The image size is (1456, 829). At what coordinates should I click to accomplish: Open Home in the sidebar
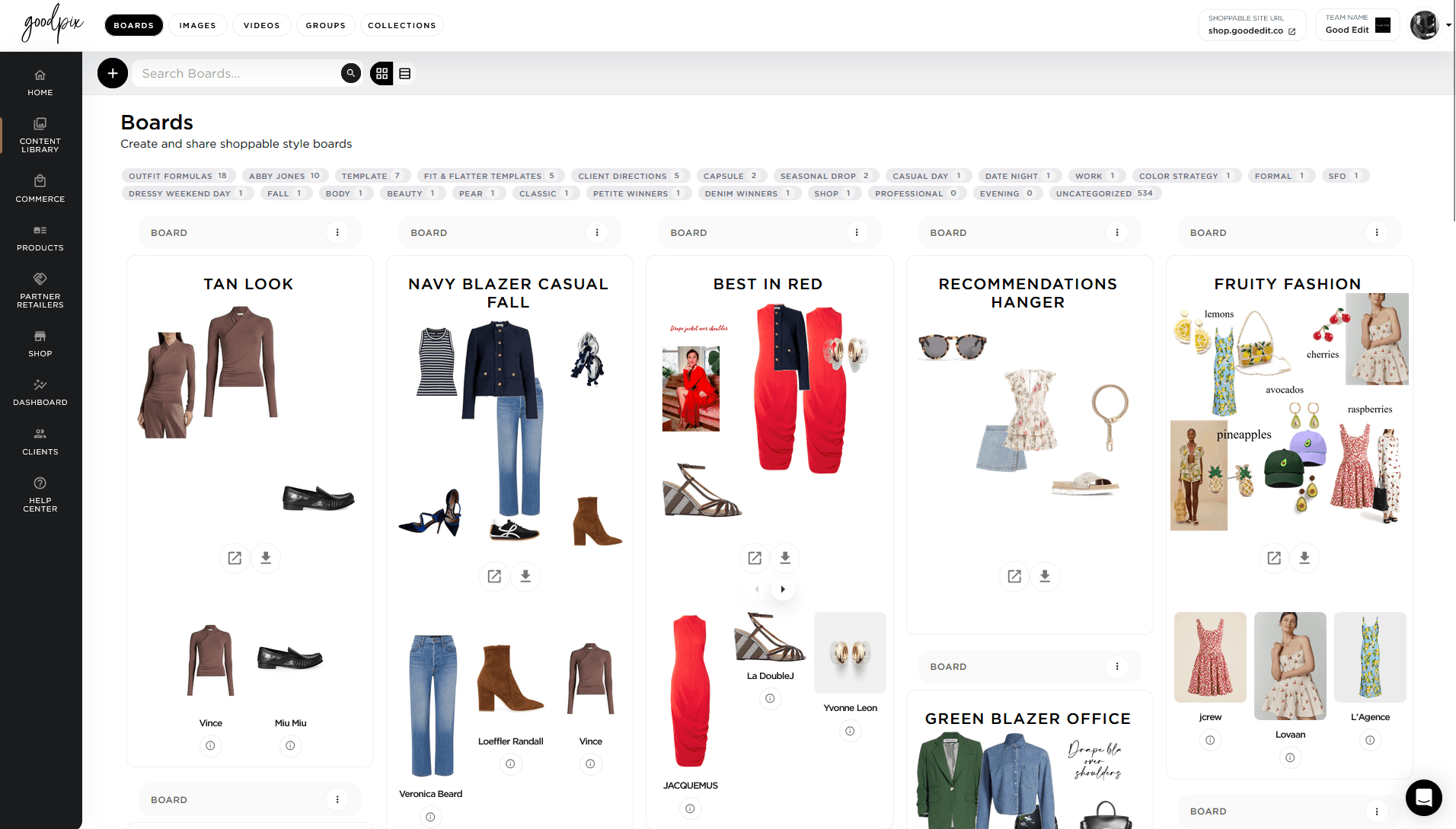click(40, 82)
